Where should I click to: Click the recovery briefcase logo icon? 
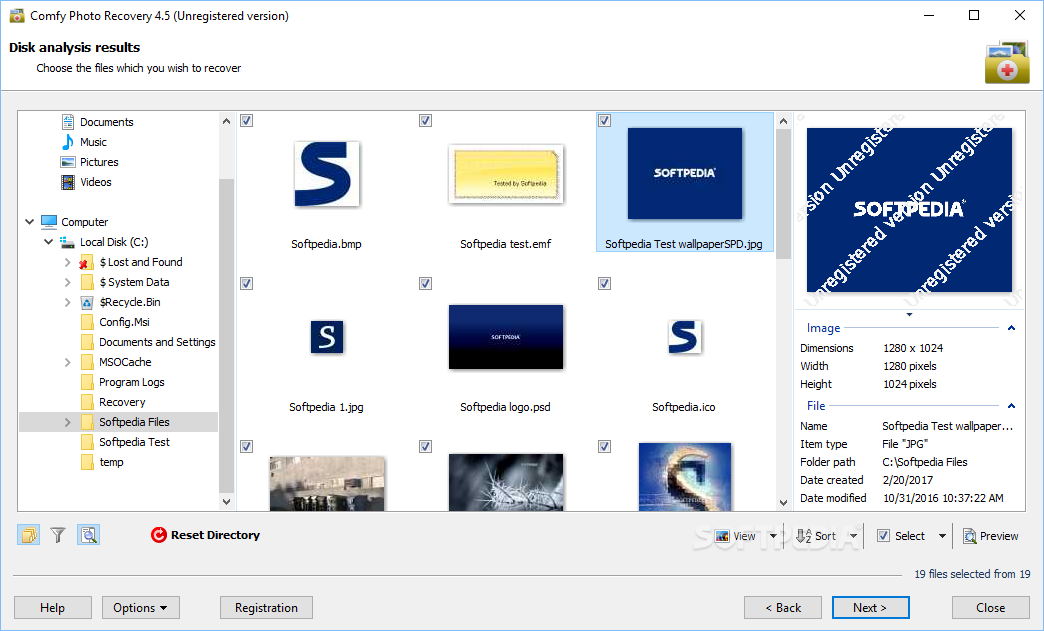(x=1007, y=62)
